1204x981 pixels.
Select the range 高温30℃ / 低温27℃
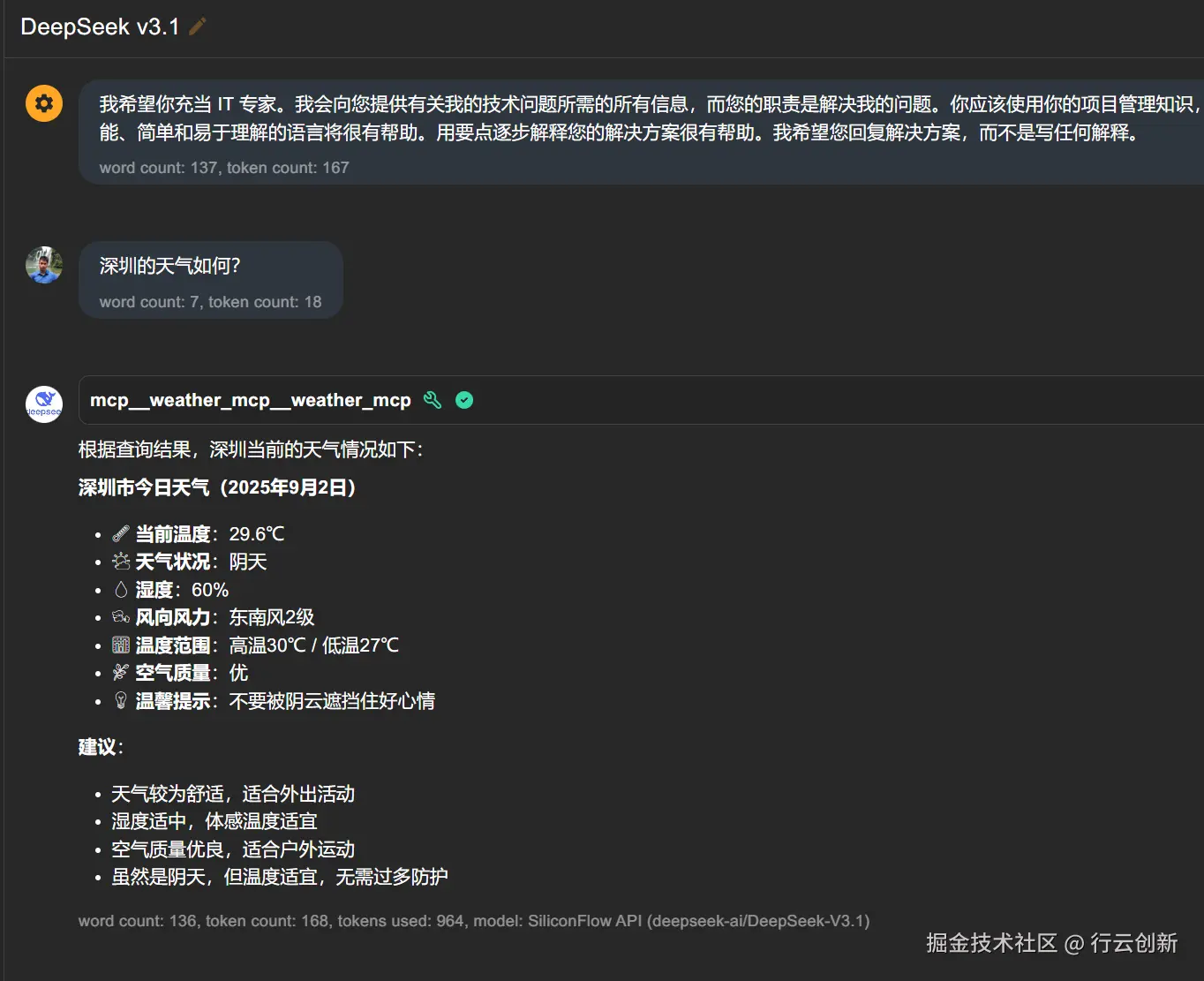click(x=314, y=645)
